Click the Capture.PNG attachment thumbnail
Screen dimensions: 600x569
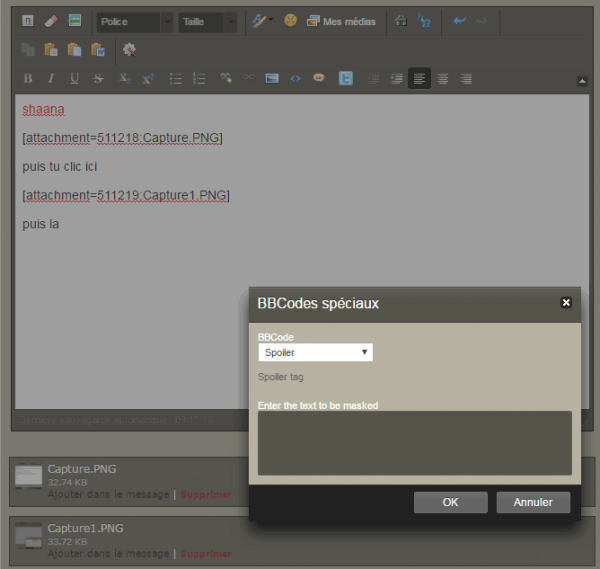pyautogui.click(x=28, y=476)
